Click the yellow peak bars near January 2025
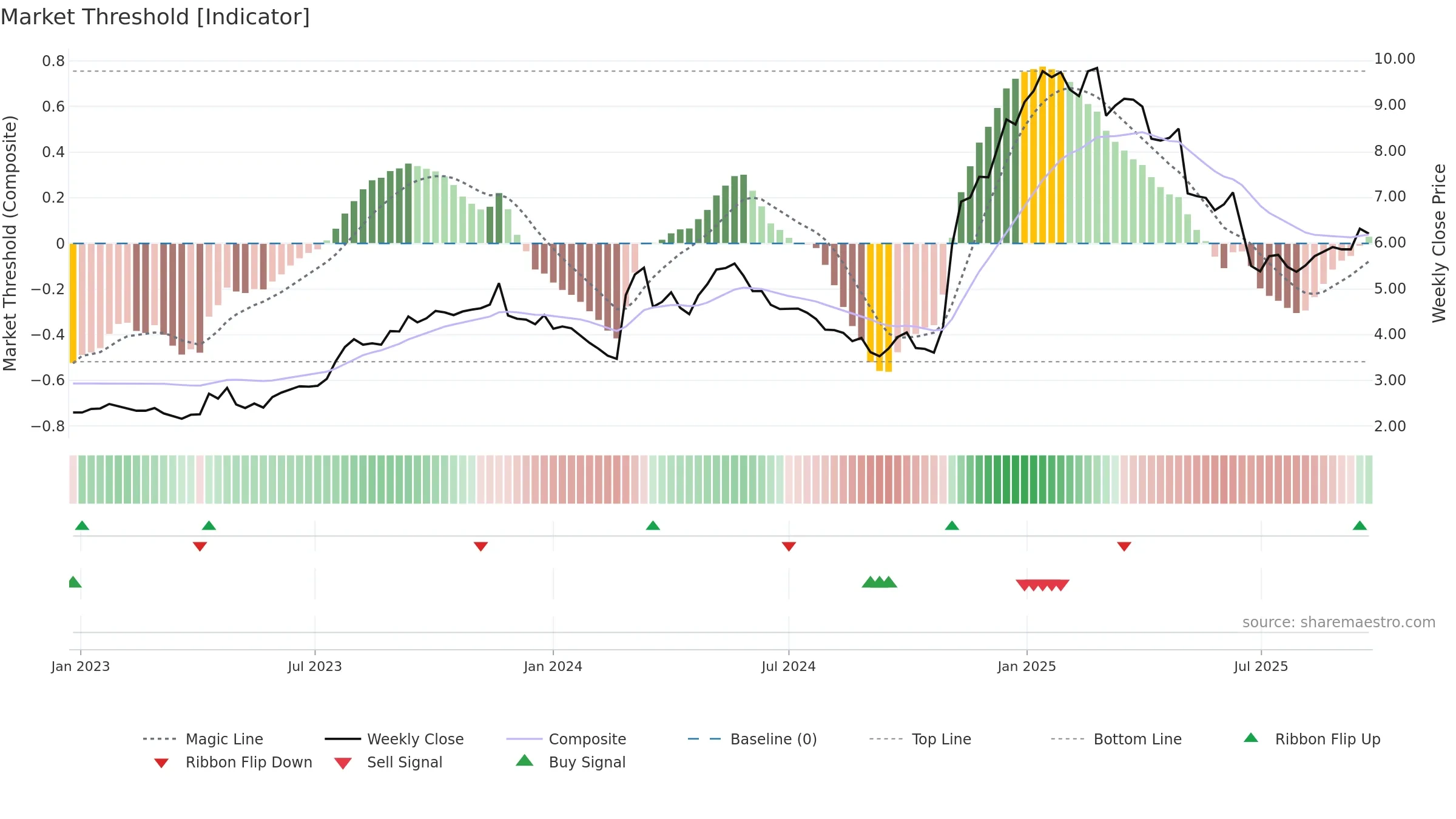 pyautogui.click(x=1043, y=155)
